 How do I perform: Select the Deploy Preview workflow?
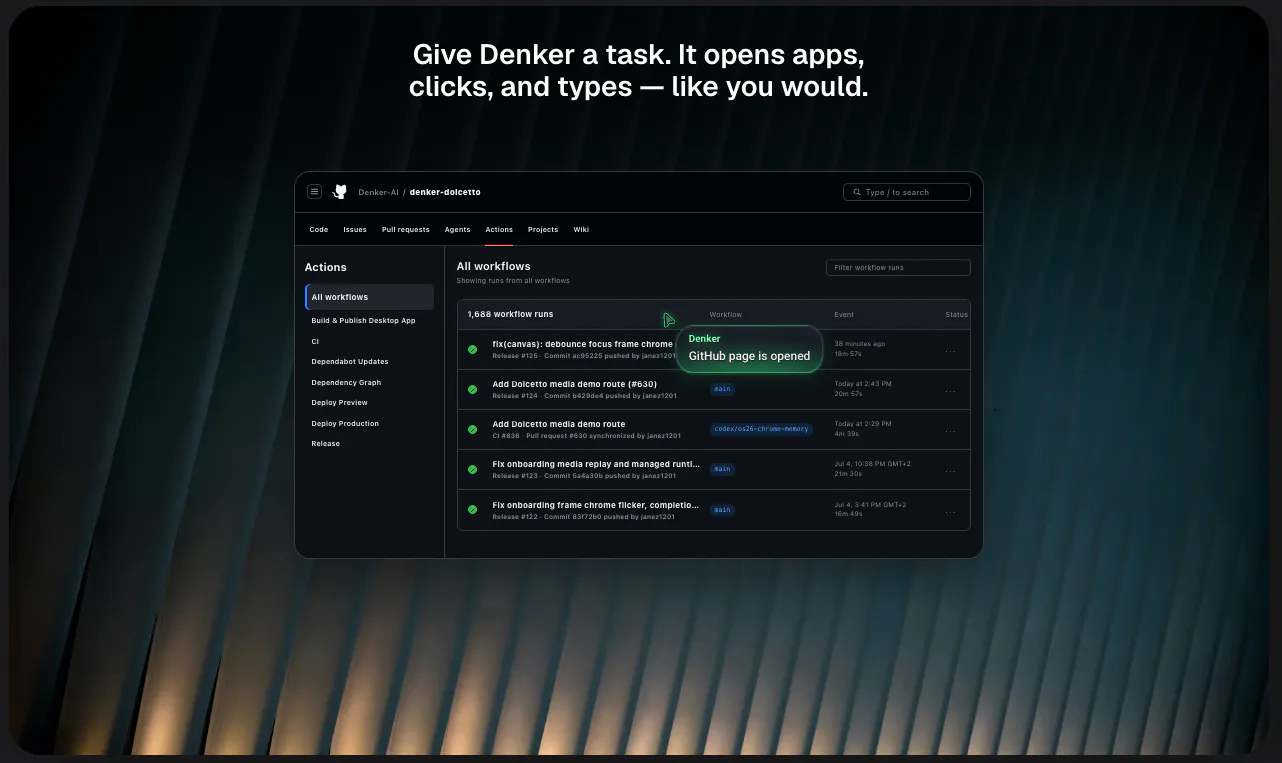point(339,403)
